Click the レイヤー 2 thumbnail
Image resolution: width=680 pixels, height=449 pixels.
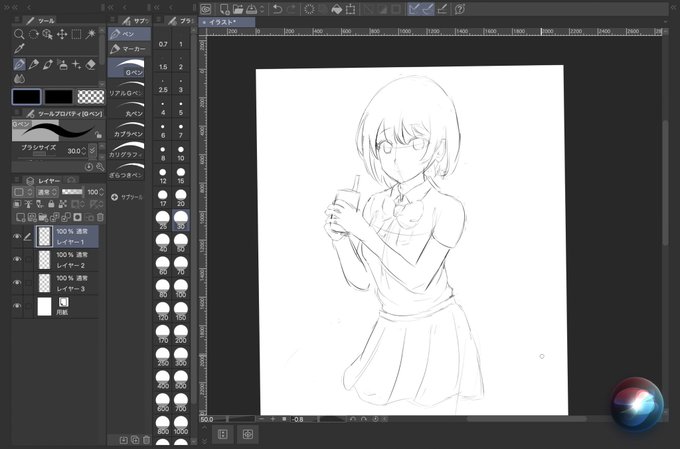pos(44,260)
